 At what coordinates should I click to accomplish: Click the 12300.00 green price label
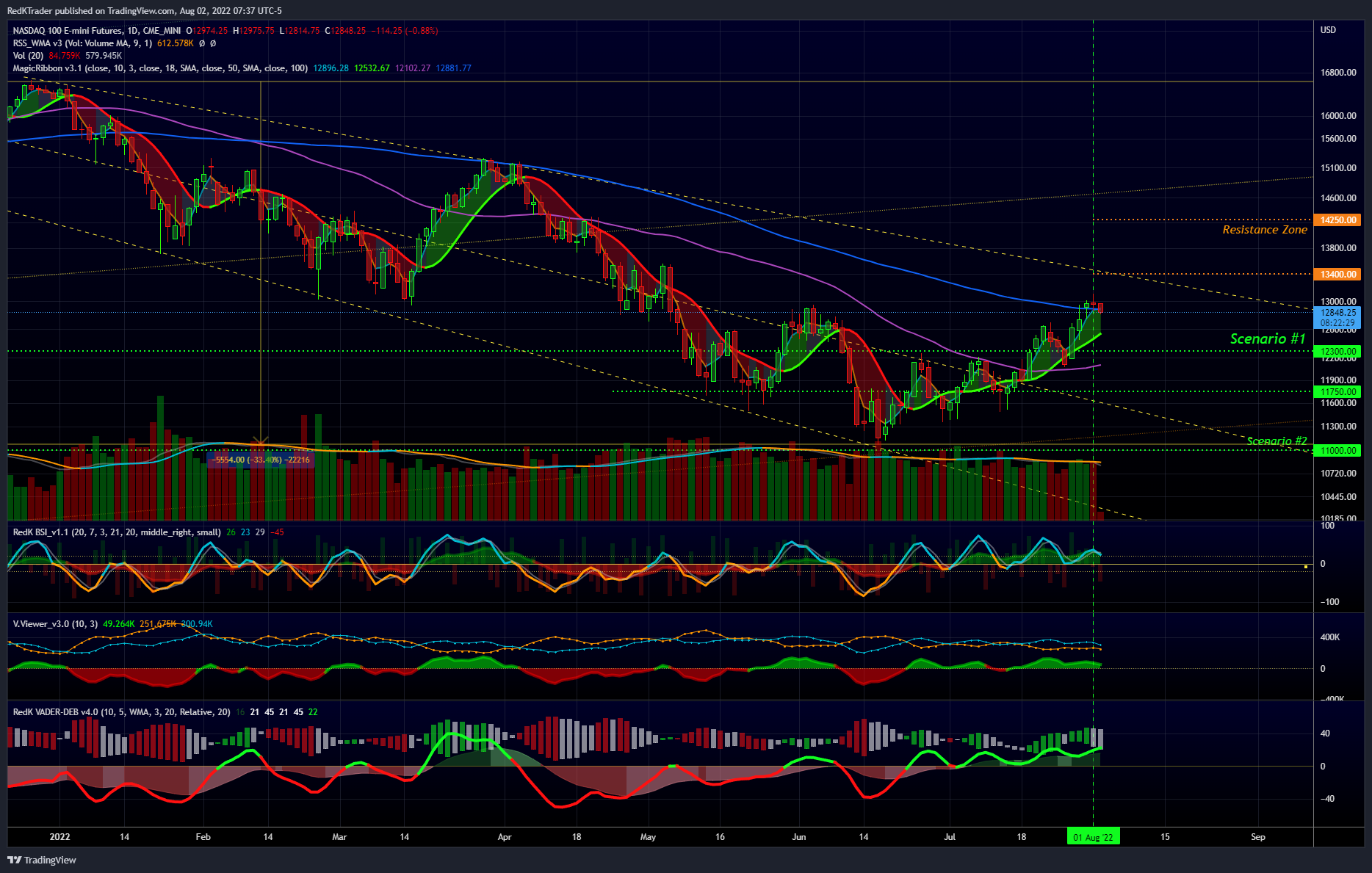[1337, 352]
